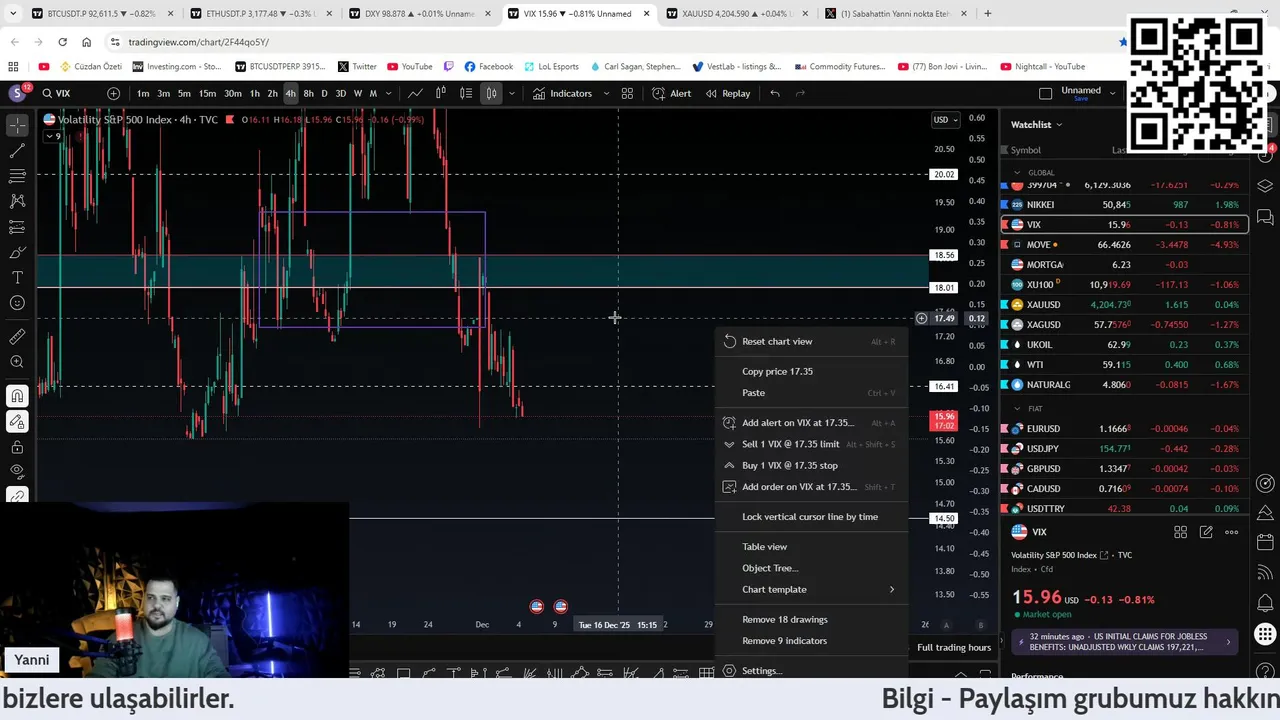Image resolution: width=1280 pixels, height=720 pixels.
Task: Select the forecasting and measurement tools
Action: pyautogui.click(x=17, y=227)
